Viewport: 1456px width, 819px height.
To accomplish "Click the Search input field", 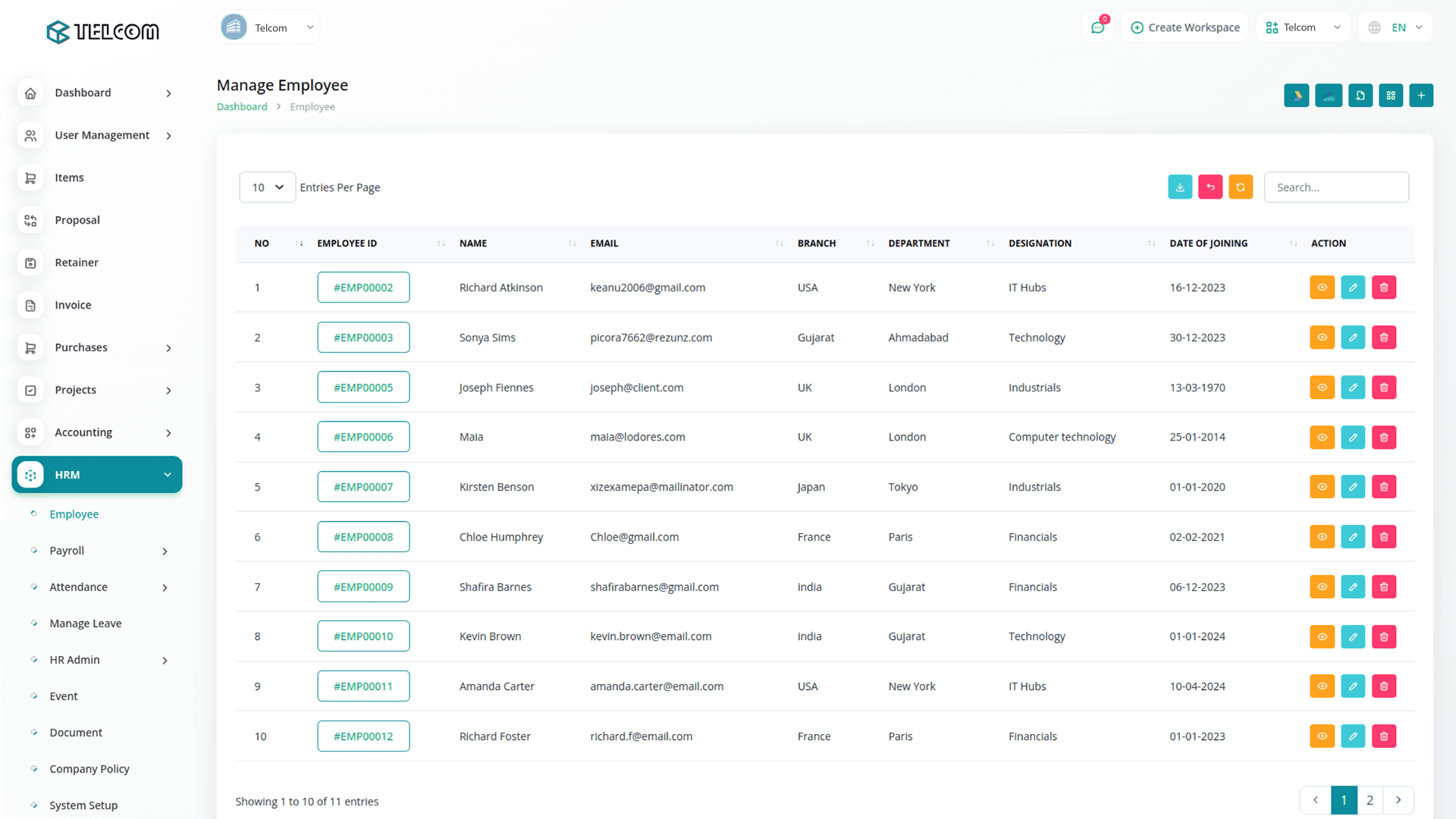I will [x=1336, y=187].
